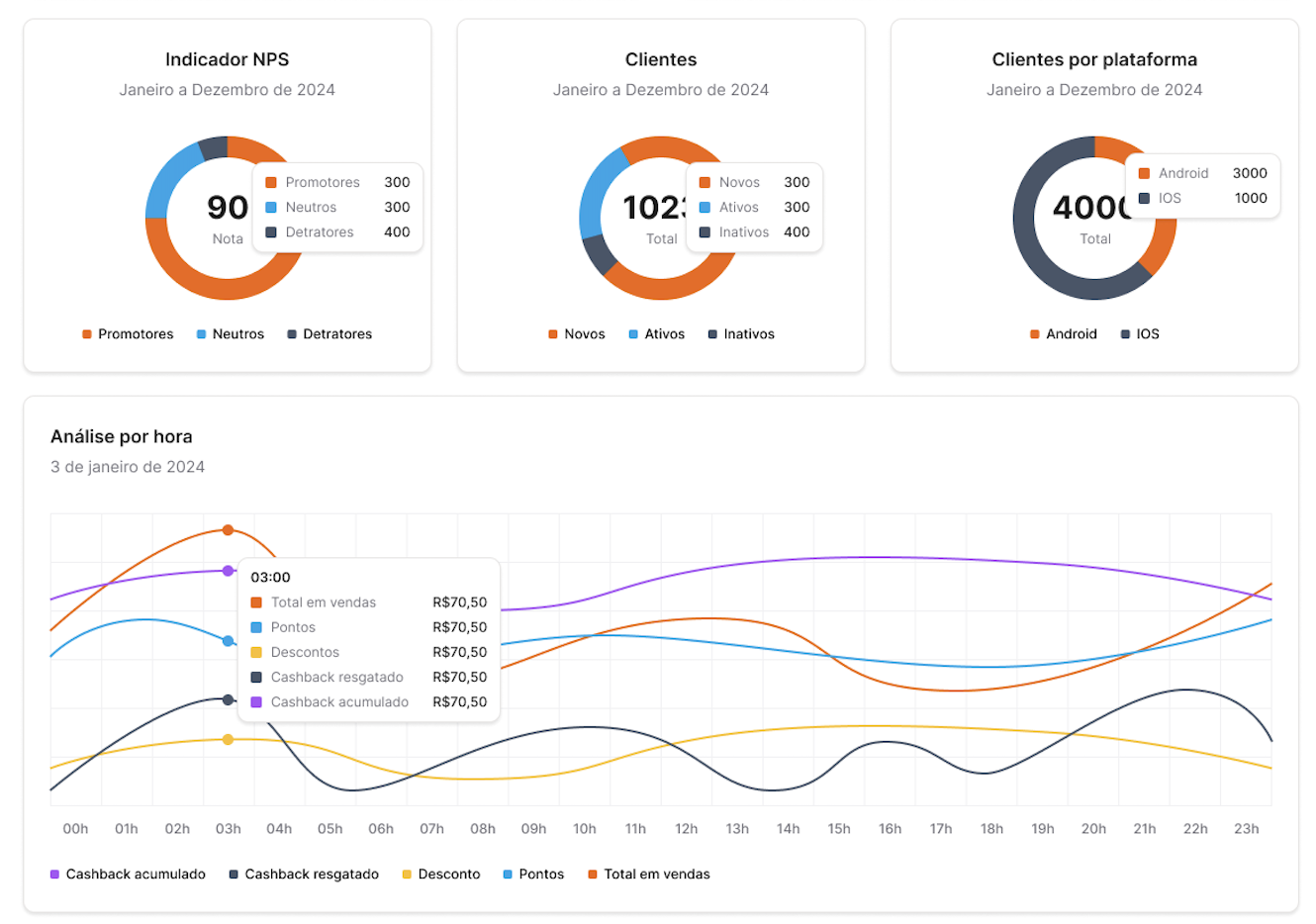Click the dark segment of platform donut
The image size is (1316, 924).
pyautogui.click(x=1039, y=259)
